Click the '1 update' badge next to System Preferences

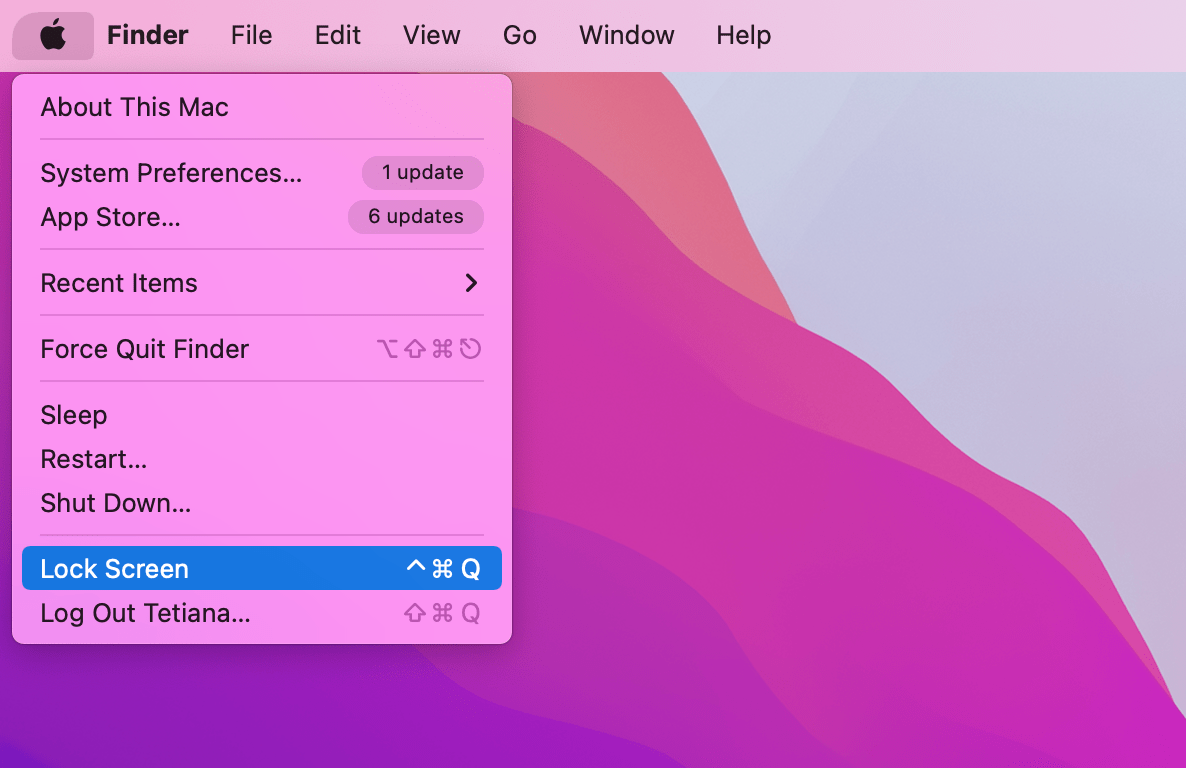422,172
